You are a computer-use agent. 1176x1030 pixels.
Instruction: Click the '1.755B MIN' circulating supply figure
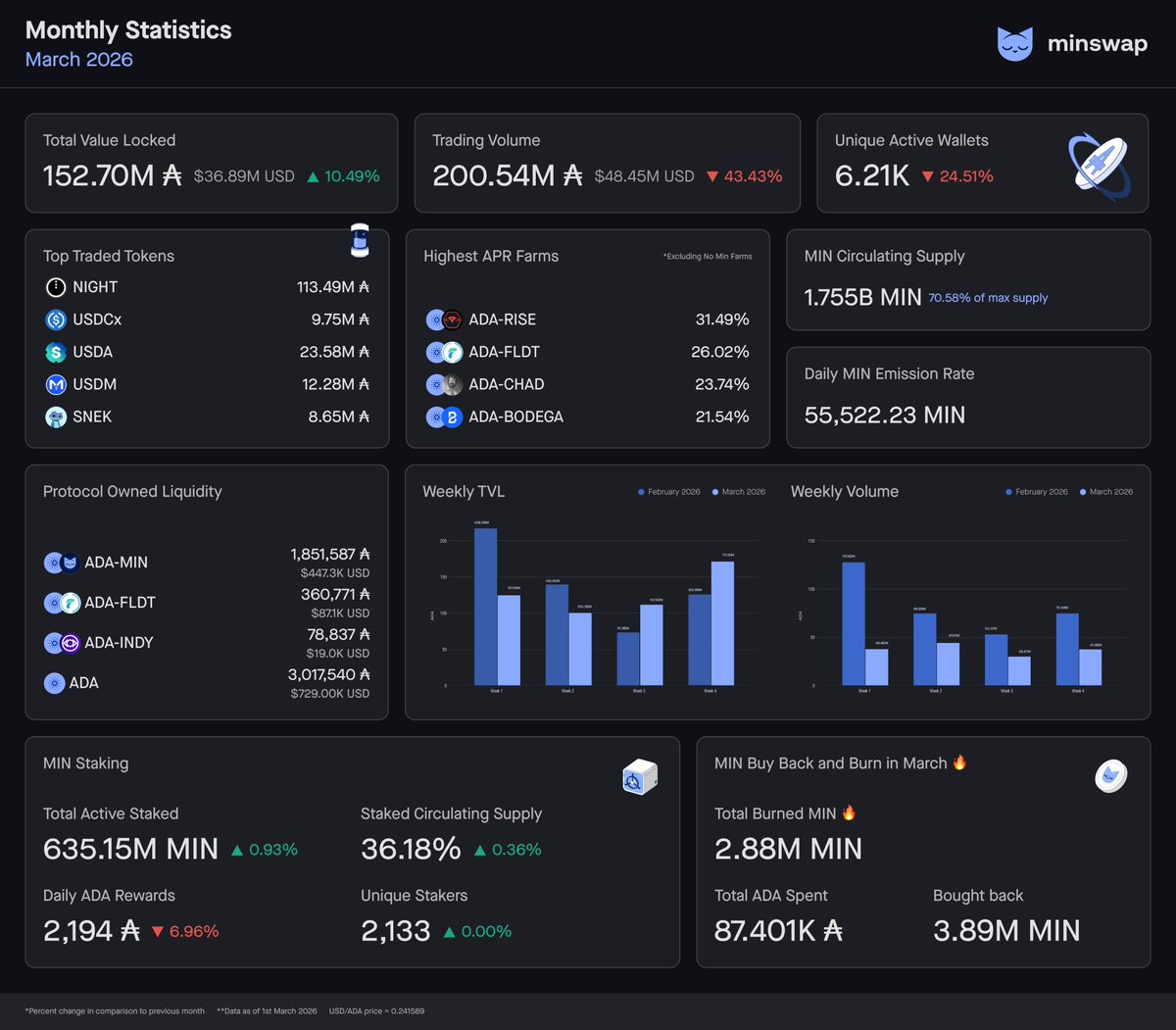(862, 297)
